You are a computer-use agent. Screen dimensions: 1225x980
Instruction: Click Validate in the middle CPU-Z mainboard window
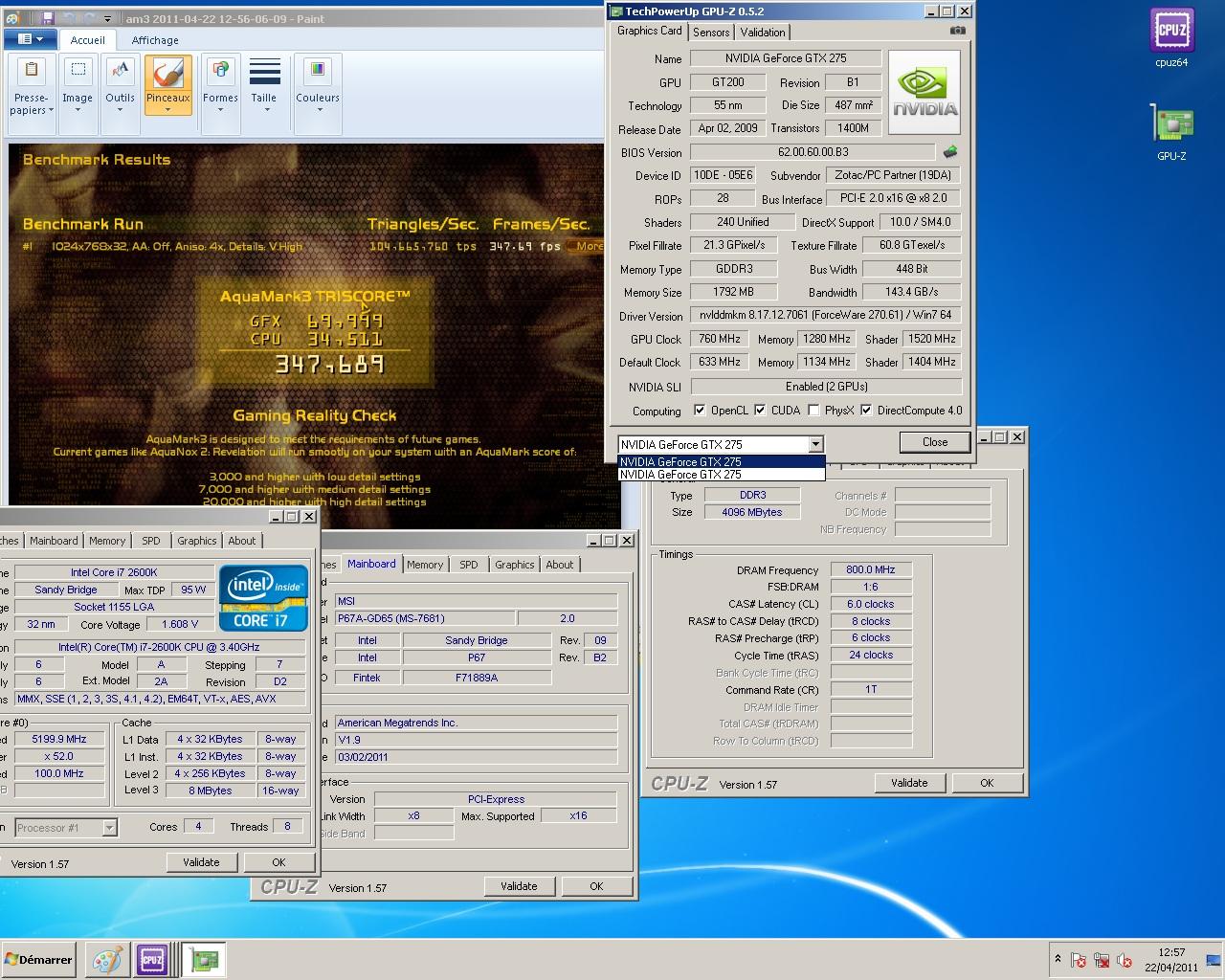pyautogui.click(x=519, y=886)
